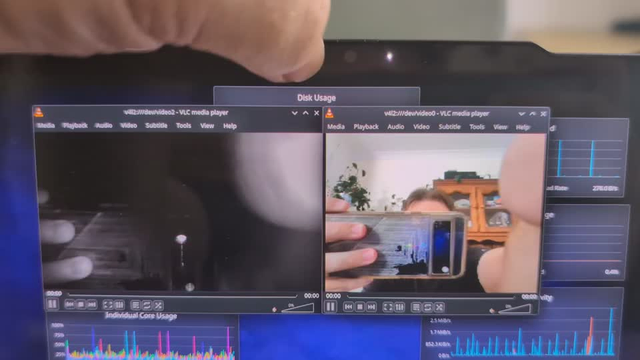This screenshot has width=640, height=360.
Task: Open Help menu in video0 VLC window
Action: [522, 127]
